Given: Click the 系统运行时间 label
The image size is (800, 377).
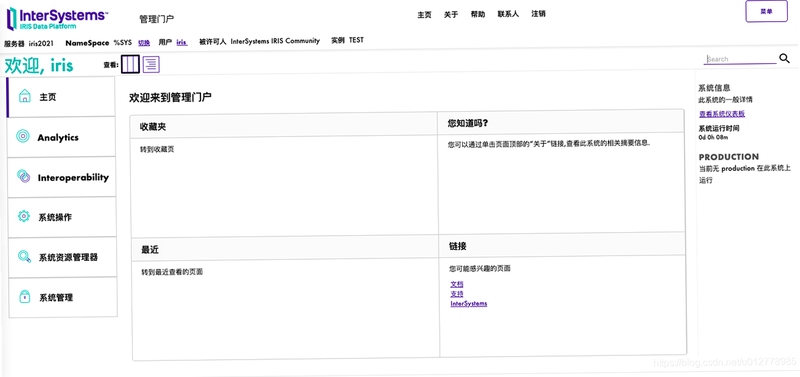Looking at the screenshot, I should coord(718,128).
